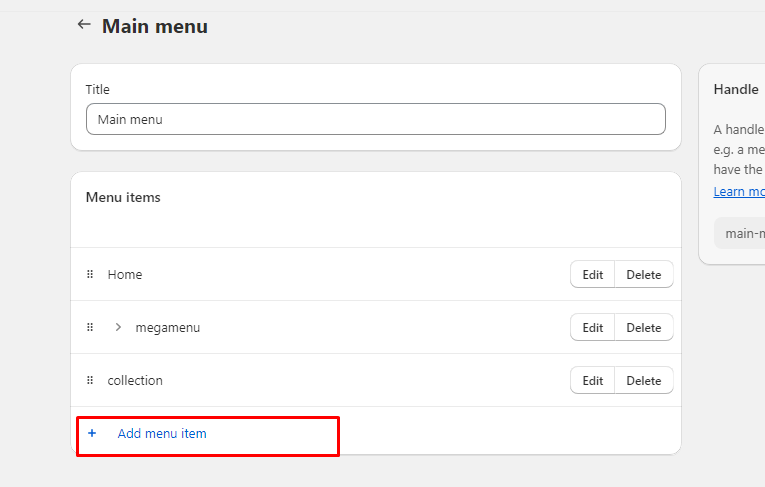Image resolution: width=765 pixels, height=487 pixels.
Task: Click the drag handle next to megamenu
Action: click(90, 327)
